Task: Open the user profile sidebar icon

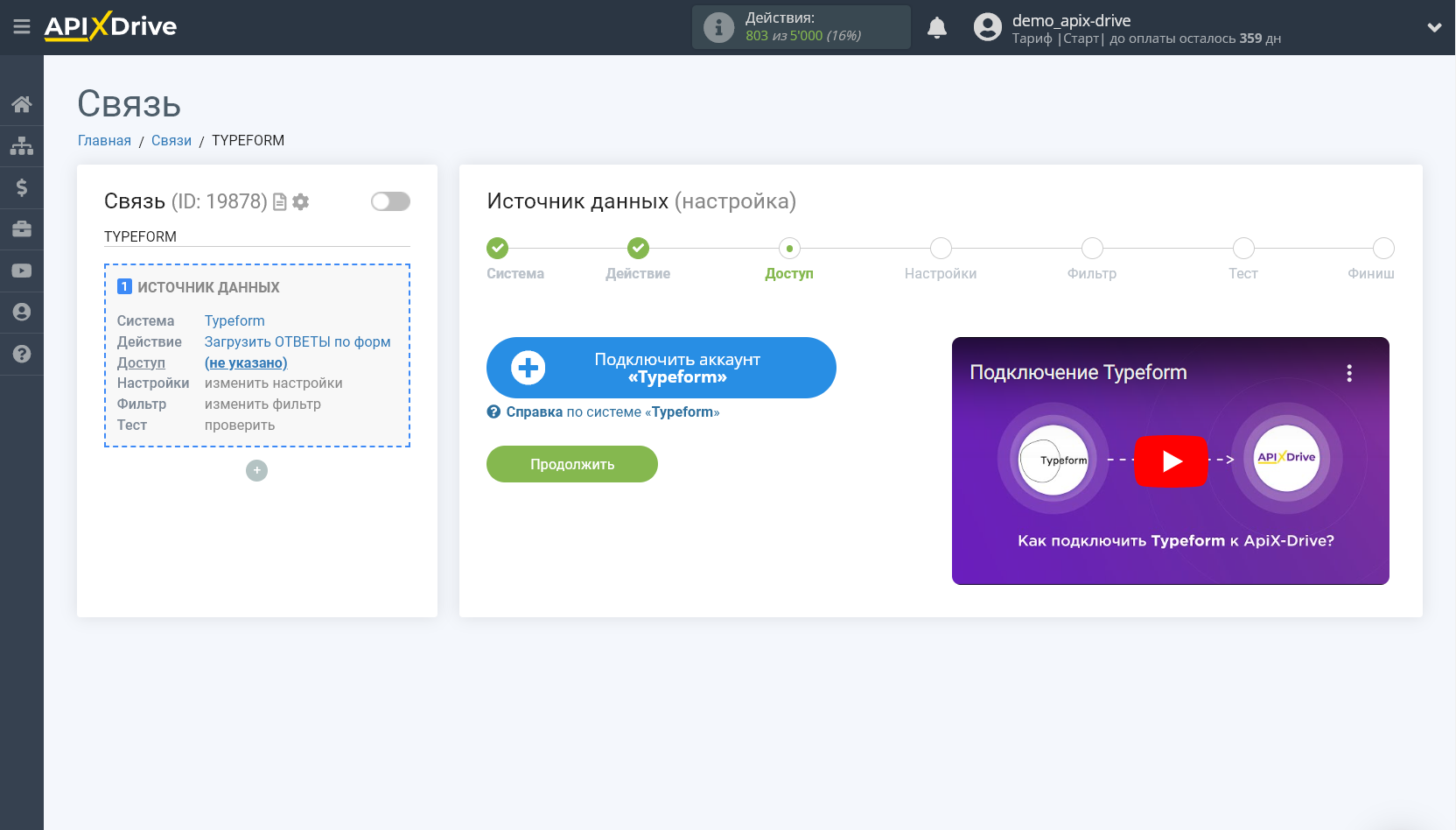Action: click(22, 313)
